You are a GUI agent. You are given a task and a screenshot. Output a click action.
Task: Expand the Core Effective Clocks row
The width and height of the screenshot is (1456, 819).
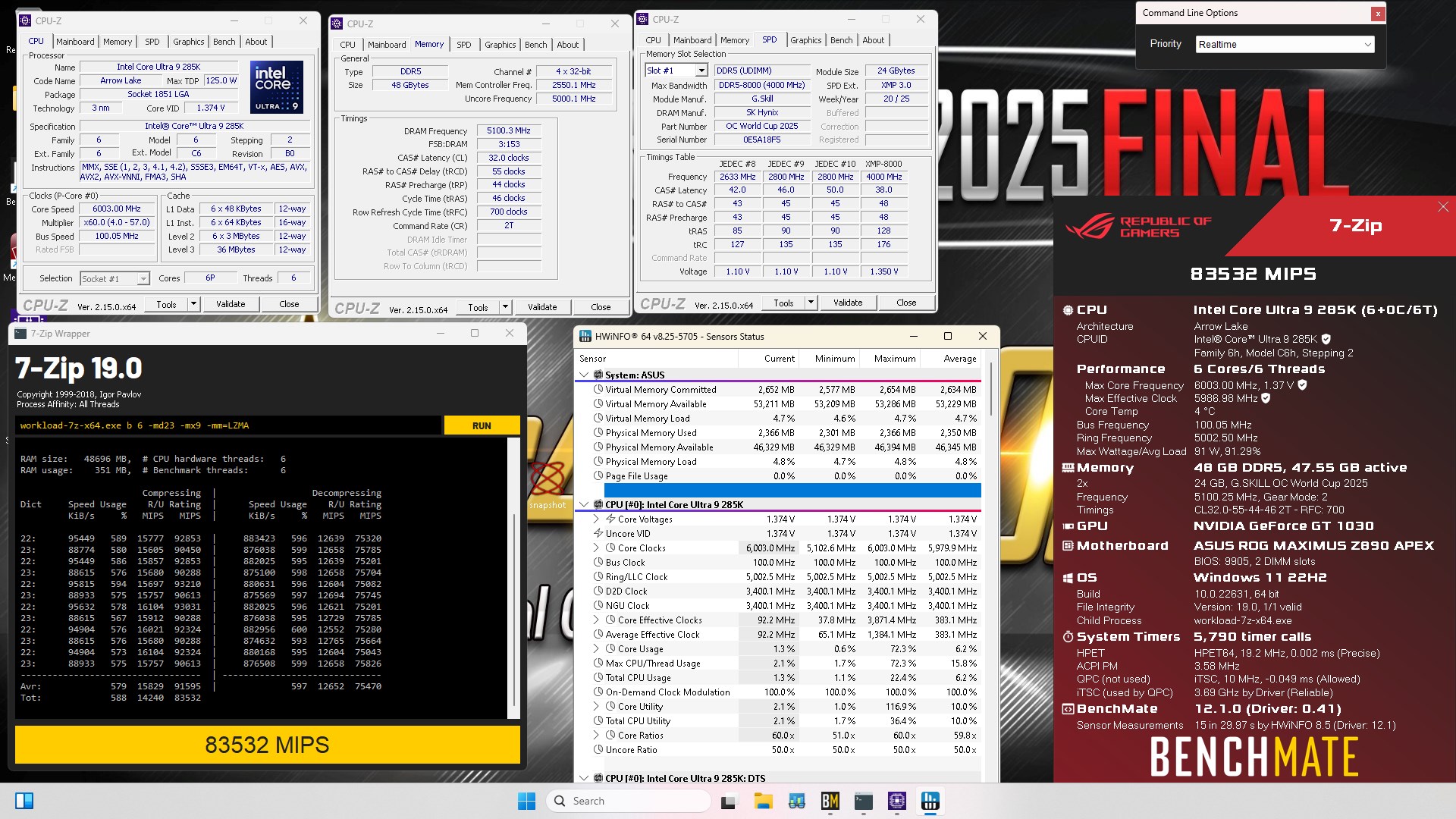click(596, 620)
